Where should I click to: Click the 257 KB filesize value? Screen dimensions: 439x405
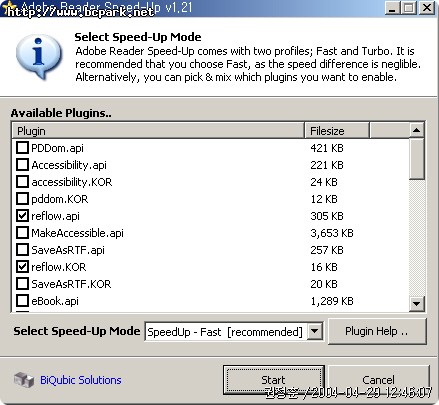point(327,250)
